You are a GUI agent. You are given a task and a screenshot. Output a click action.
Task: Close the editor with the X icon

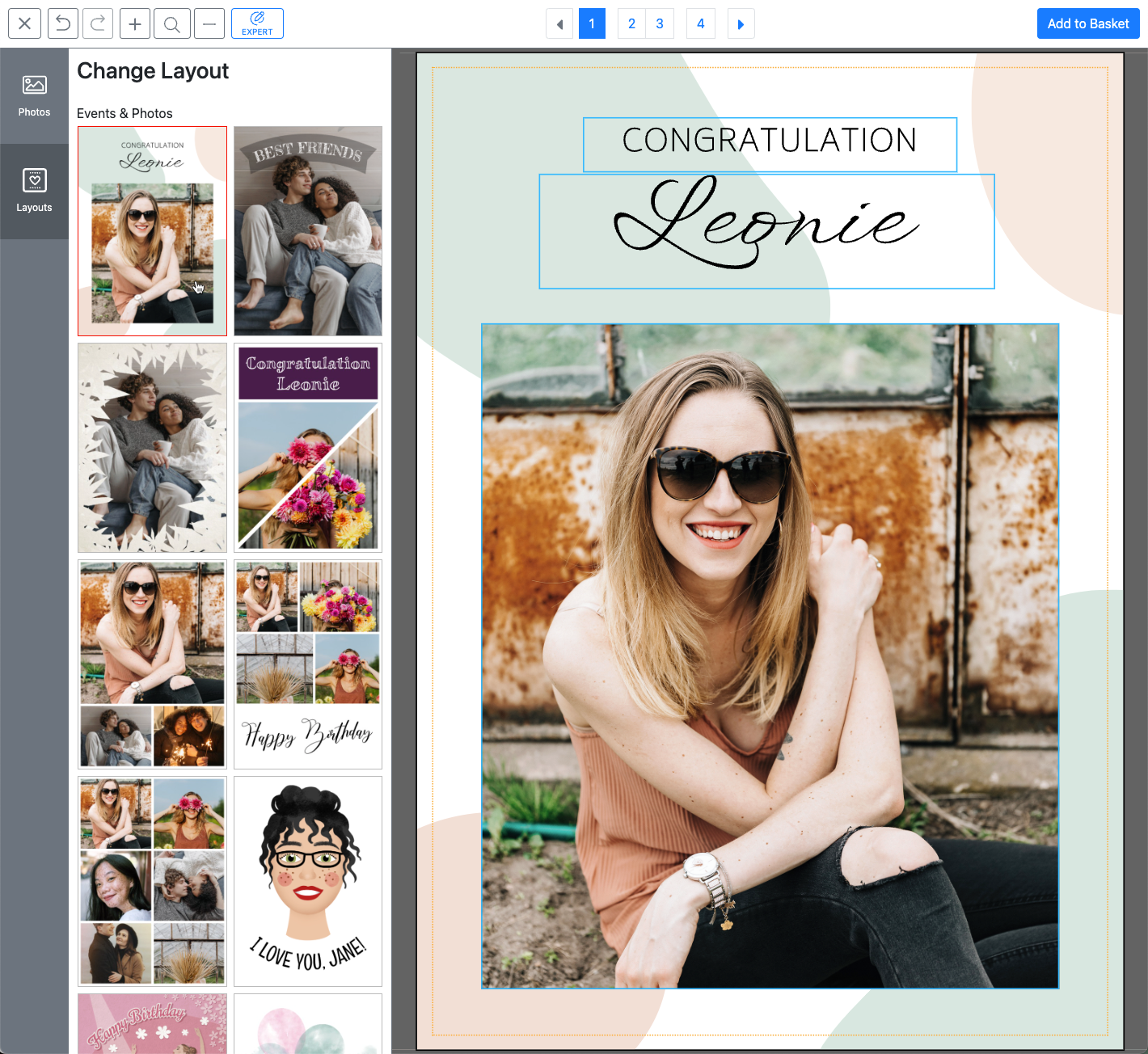pyautogui.click(x=24, y=23)
